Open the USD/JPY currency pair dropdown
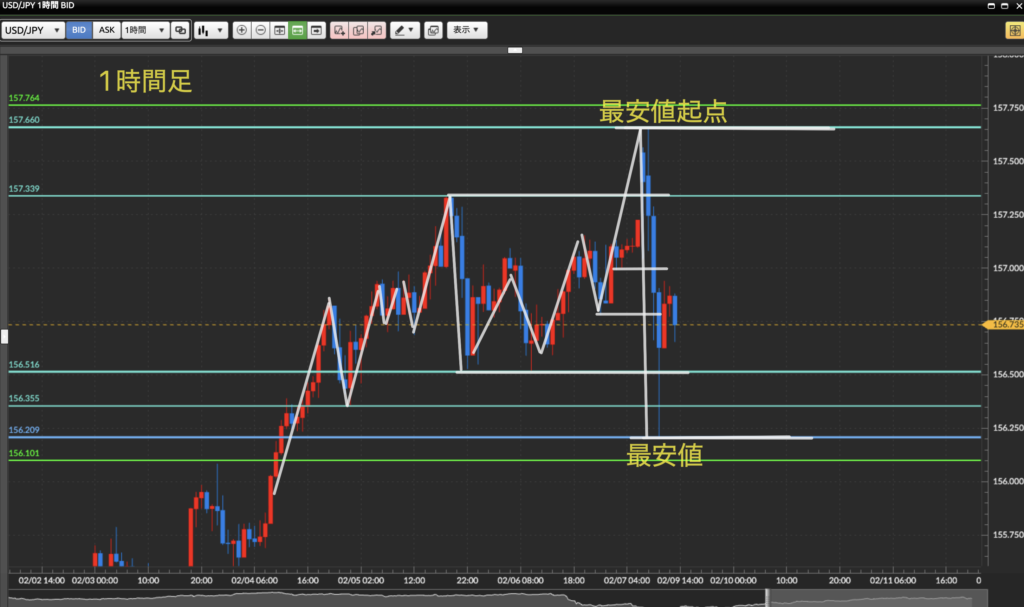The height and width of the screenshot is (607, 1024). [x=33, y=31]
